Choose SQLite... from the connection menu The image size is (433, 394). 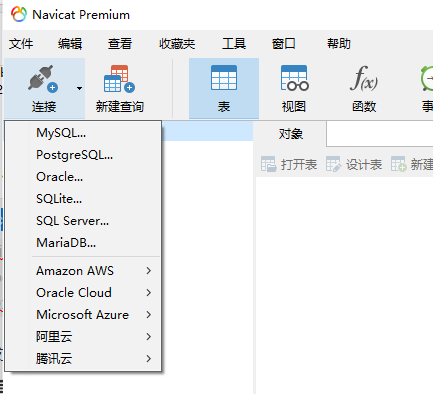point(83,199)
